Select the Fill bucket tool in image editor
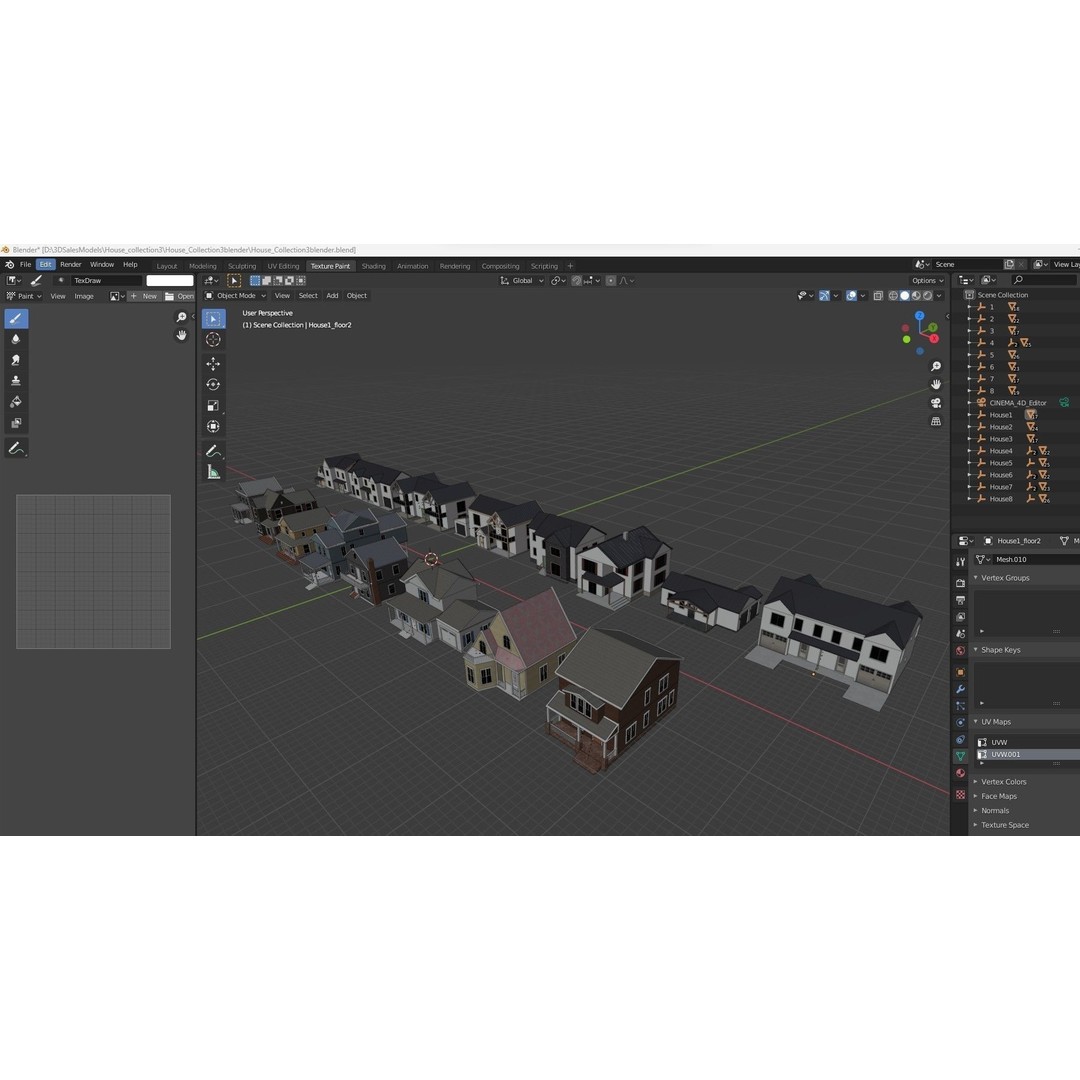The width and height of the screenshot is (1080, 1080). (16, 402)
